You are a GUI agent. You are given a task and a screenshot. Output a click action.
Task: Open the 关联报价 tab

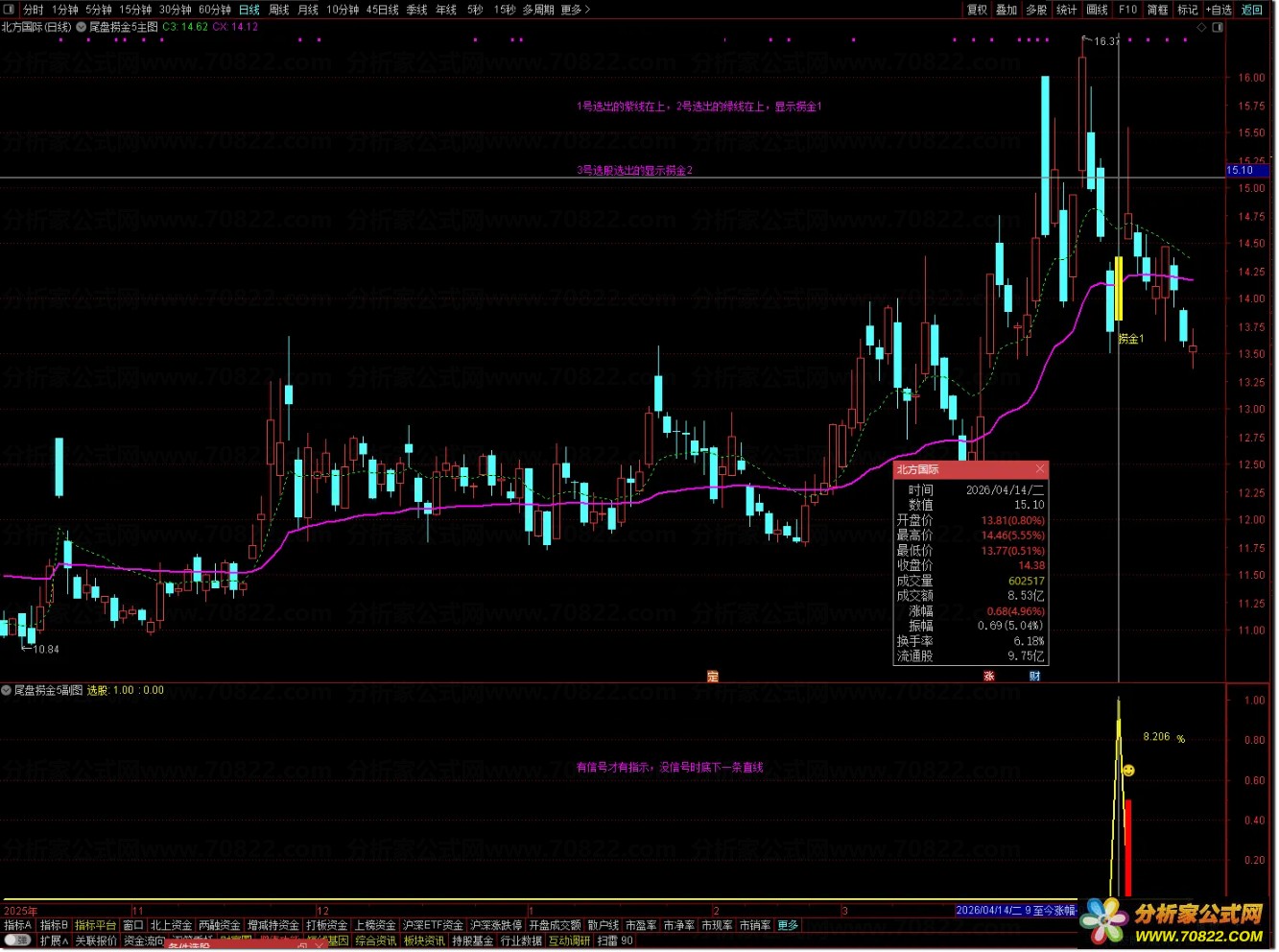point(97,941)
